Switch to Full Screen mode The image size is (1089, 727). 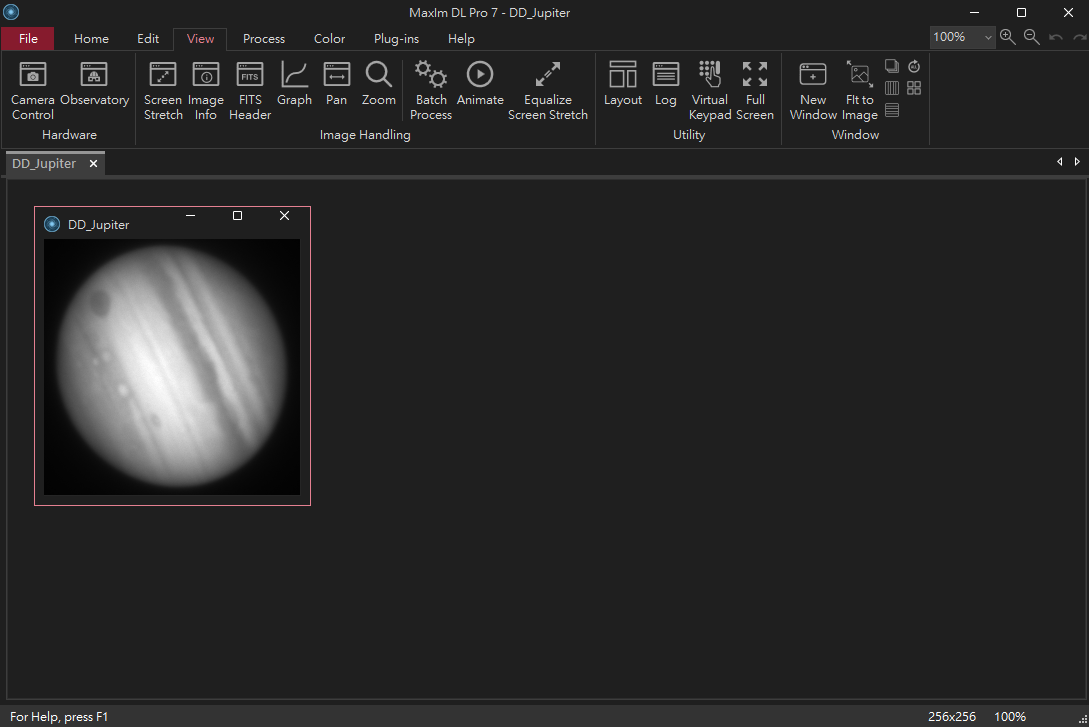click(x=755, y=90)
